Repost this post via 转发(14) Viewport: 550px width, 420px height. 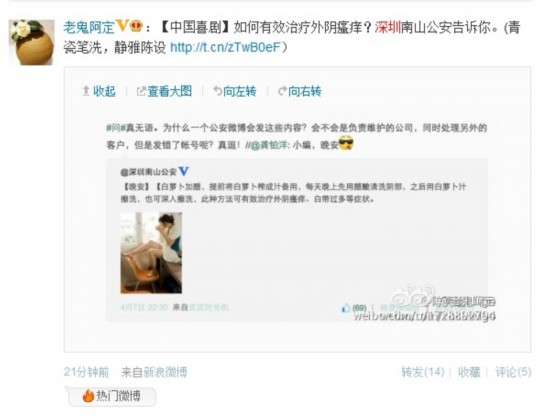pyautogui.click(x=423, y=372)
